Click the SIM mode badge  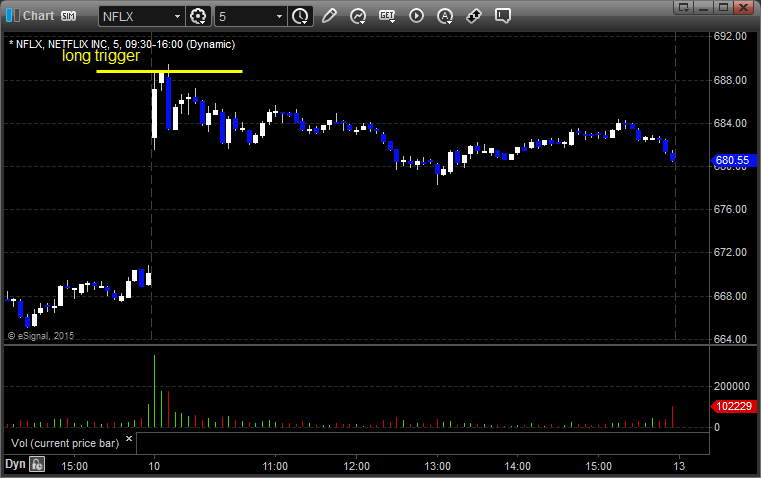(68, 16)
